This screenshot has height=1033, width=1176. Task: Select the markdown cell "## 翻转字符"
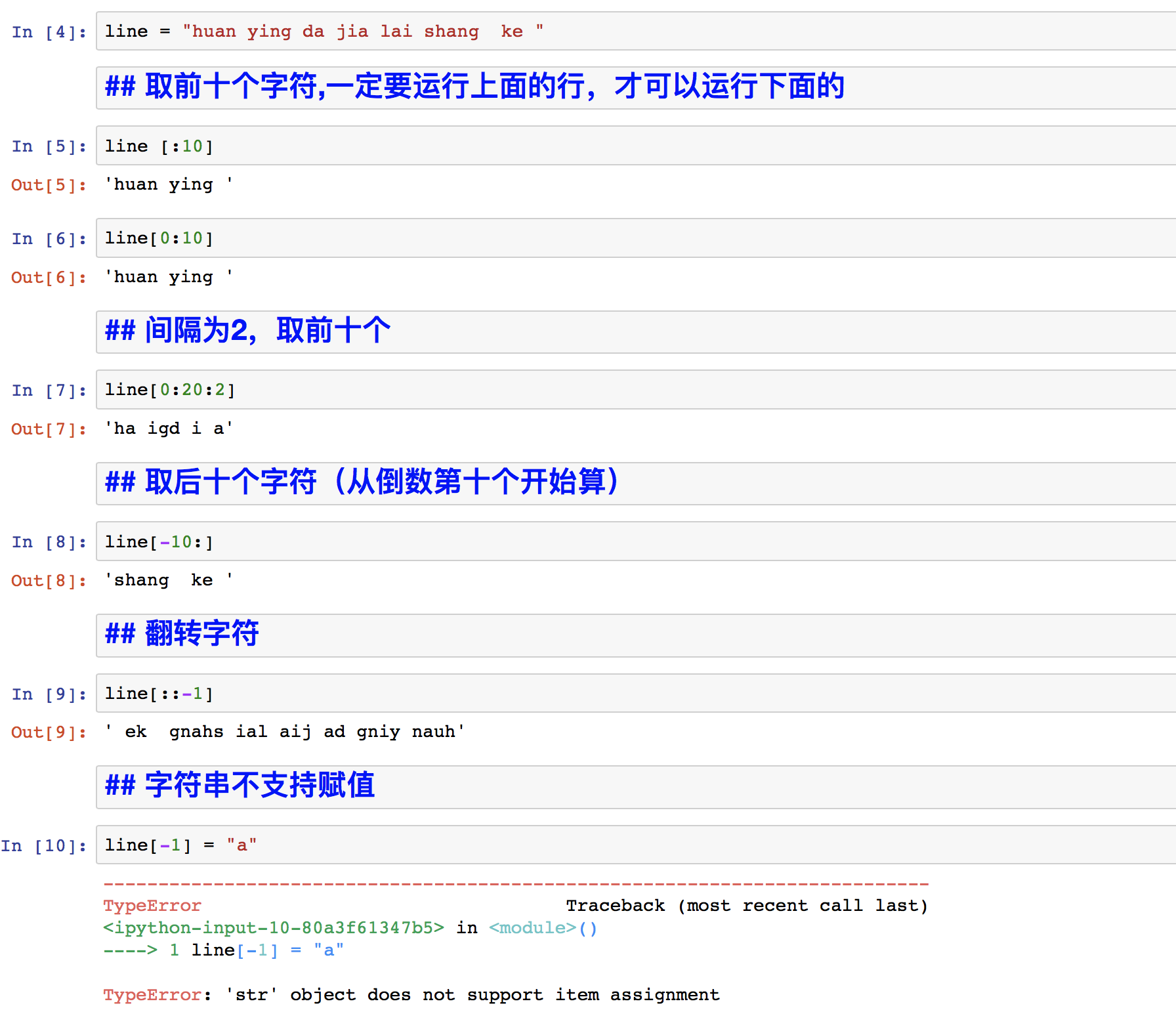pos(636,635)
